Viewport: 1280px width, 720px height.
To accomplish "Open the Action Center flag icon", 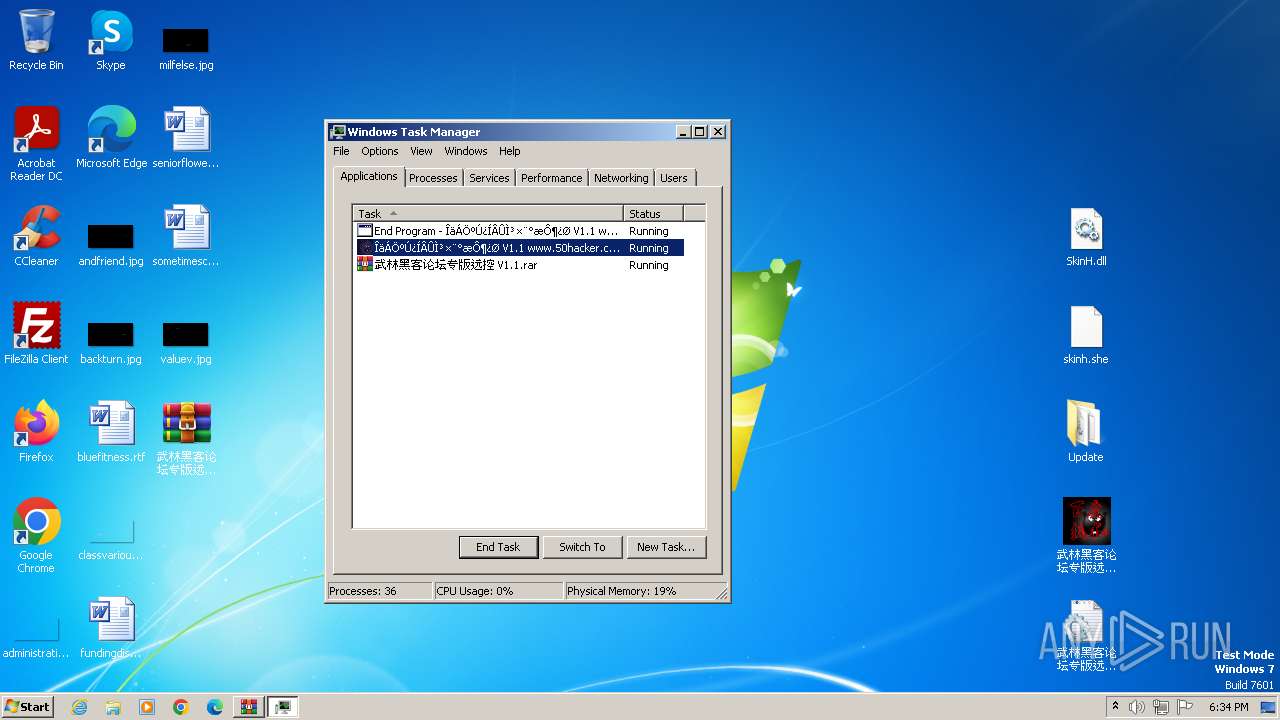I will tap(1185, 707).
